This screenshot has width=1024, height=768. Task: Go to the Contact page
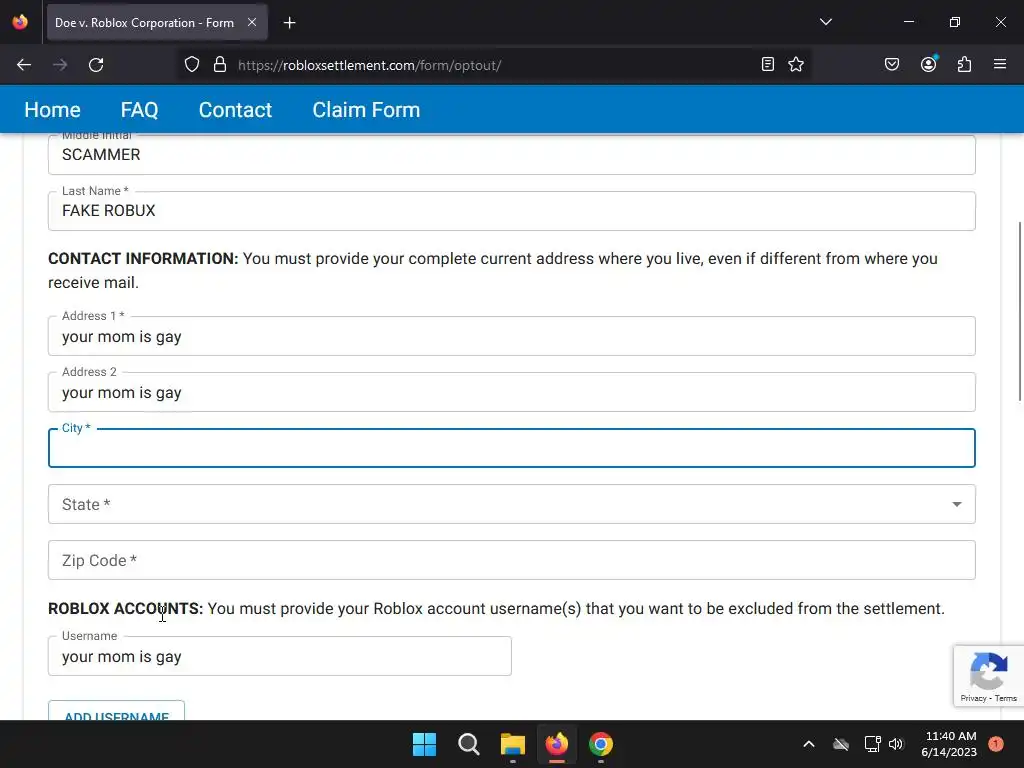[x=235, y=110]
